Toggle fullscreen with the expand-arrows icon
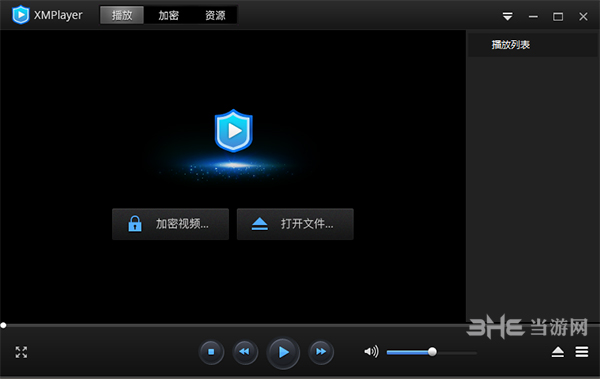 [x=21, y=352]
